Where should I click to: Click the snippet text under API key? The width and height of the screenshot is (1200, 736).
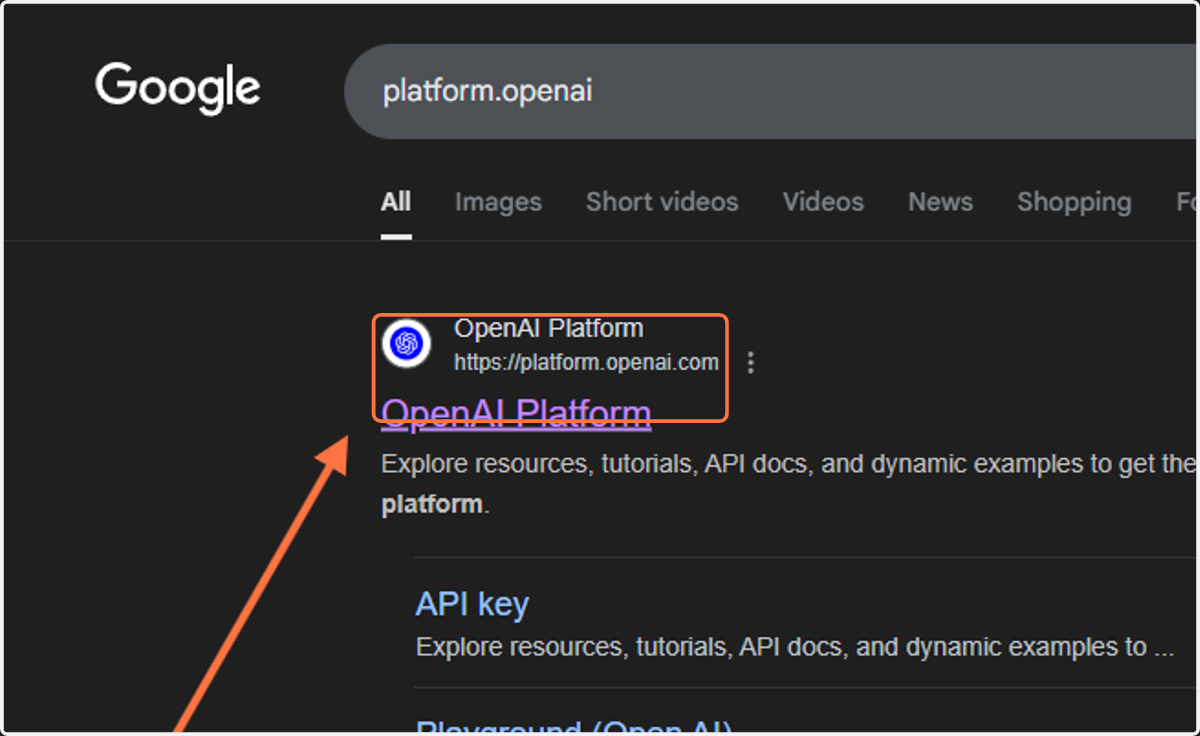click(795, 647)
